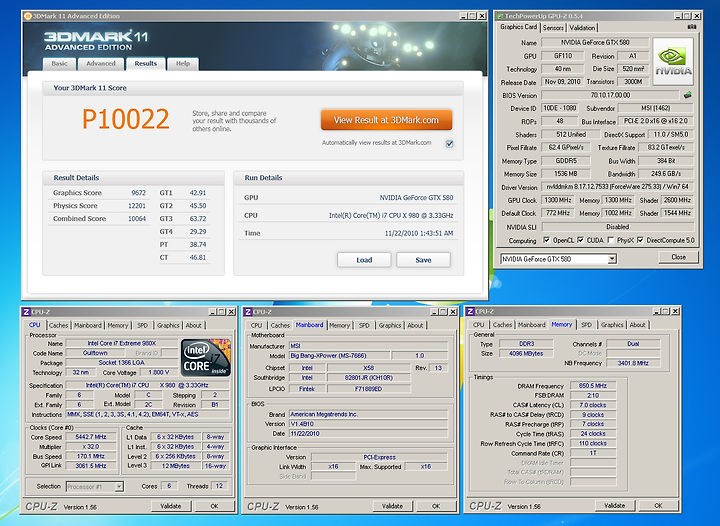Click the Physics Score value 12201
This screenshot has width=720, height=526.
[x=137, y=206]
